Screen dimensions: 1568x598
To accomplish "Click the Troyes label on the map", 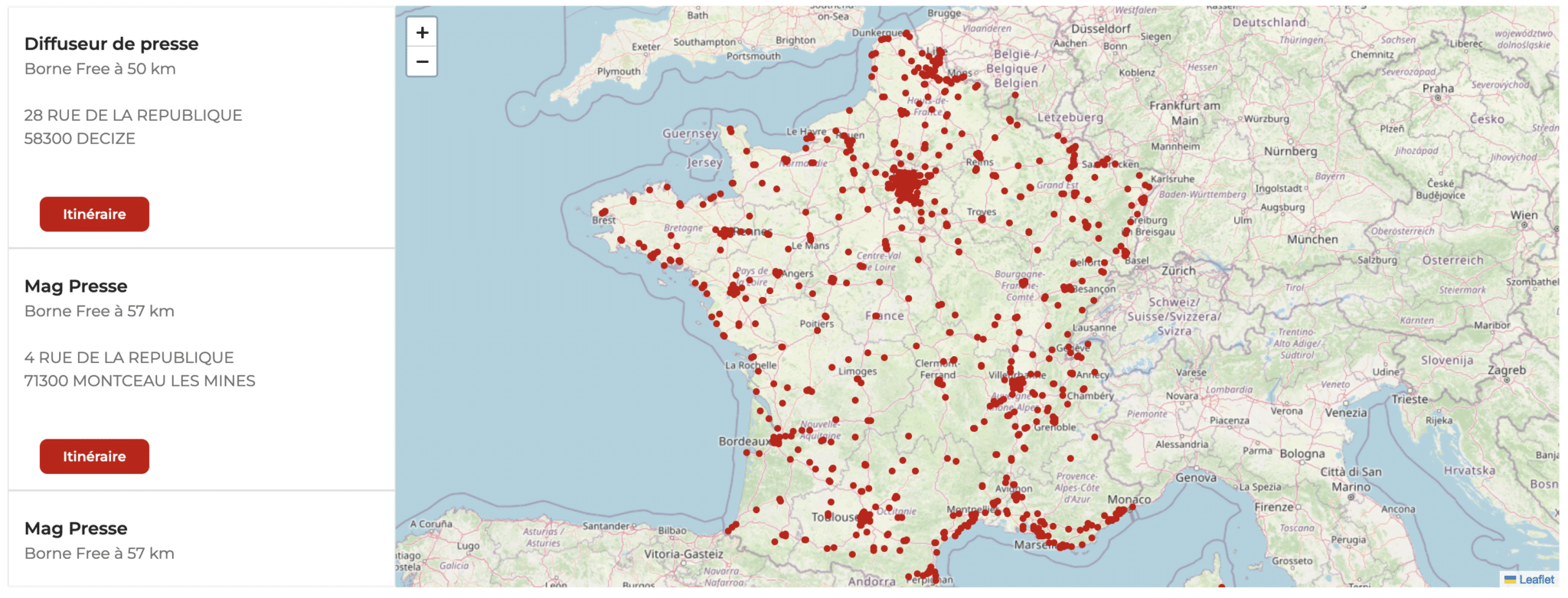I will click(x=982, y=212).
